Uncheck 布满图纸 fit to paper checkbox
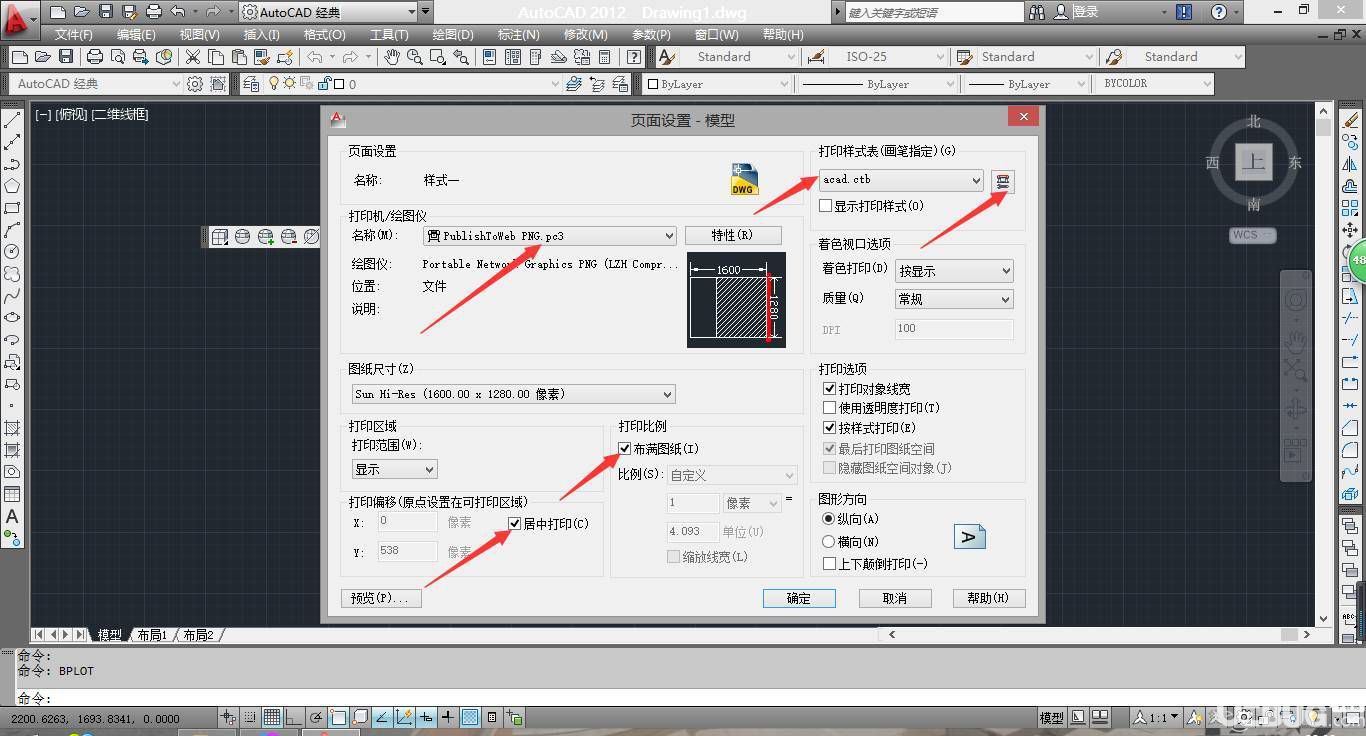This screenshot has width=1366, height=736. click(625, 449)
